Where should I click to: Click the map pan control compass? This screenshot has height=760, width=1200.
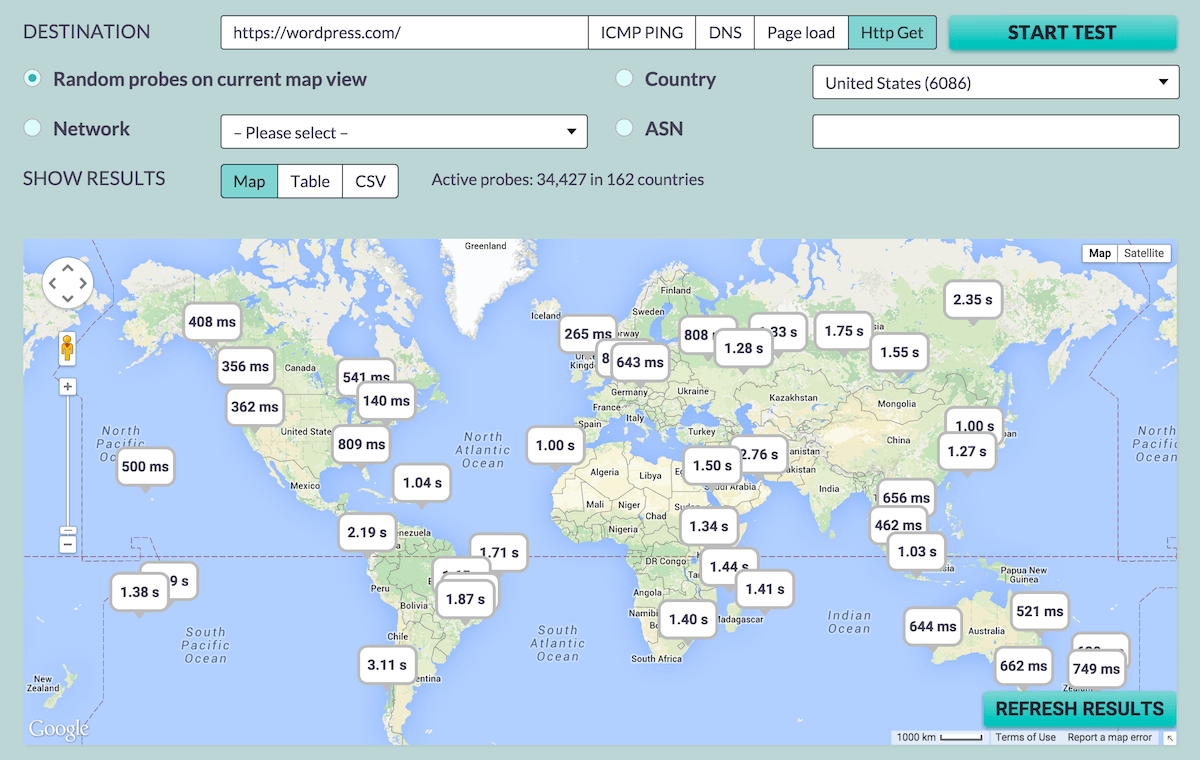point(67,283)
